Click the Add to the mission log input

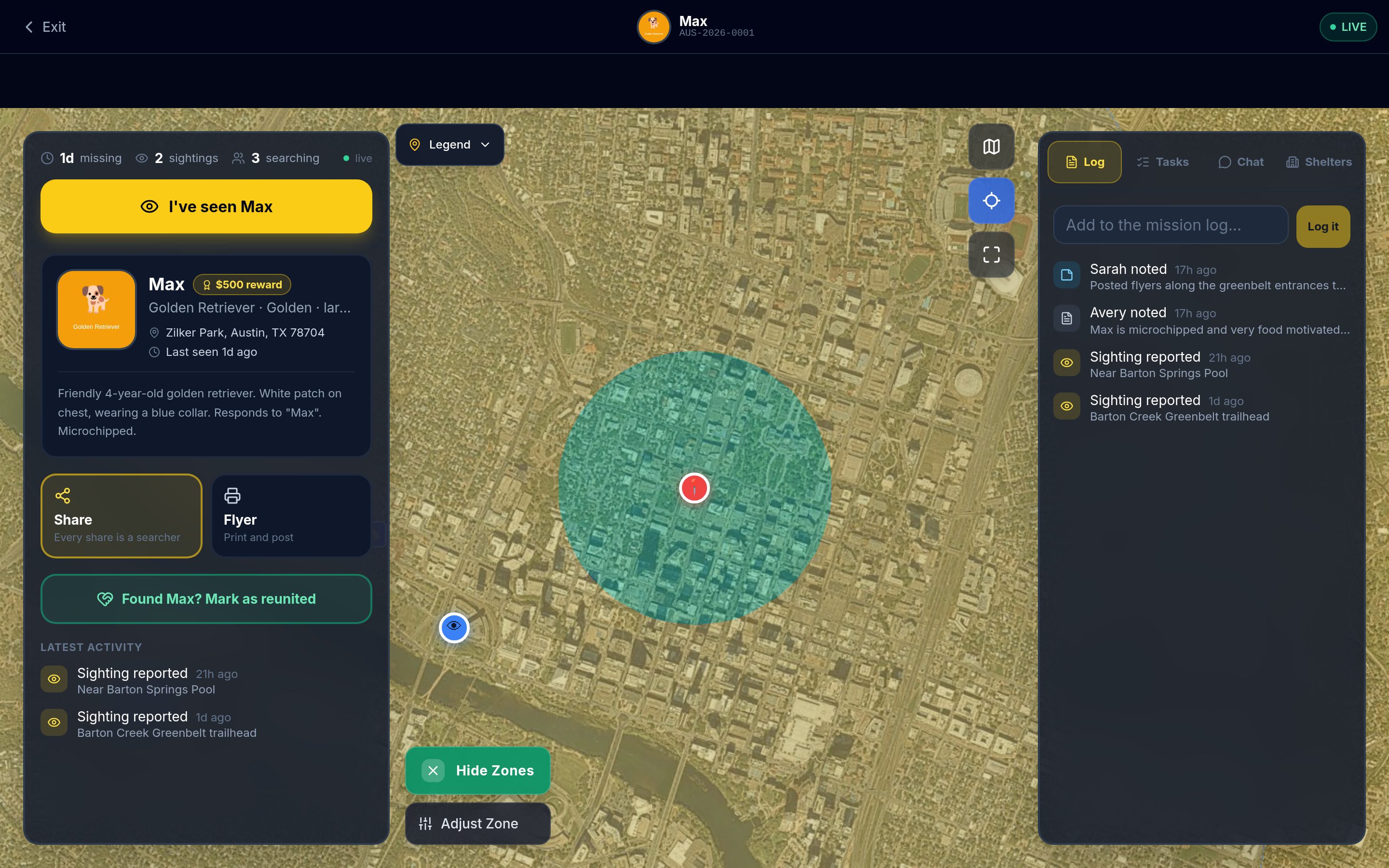(1171, 225)
